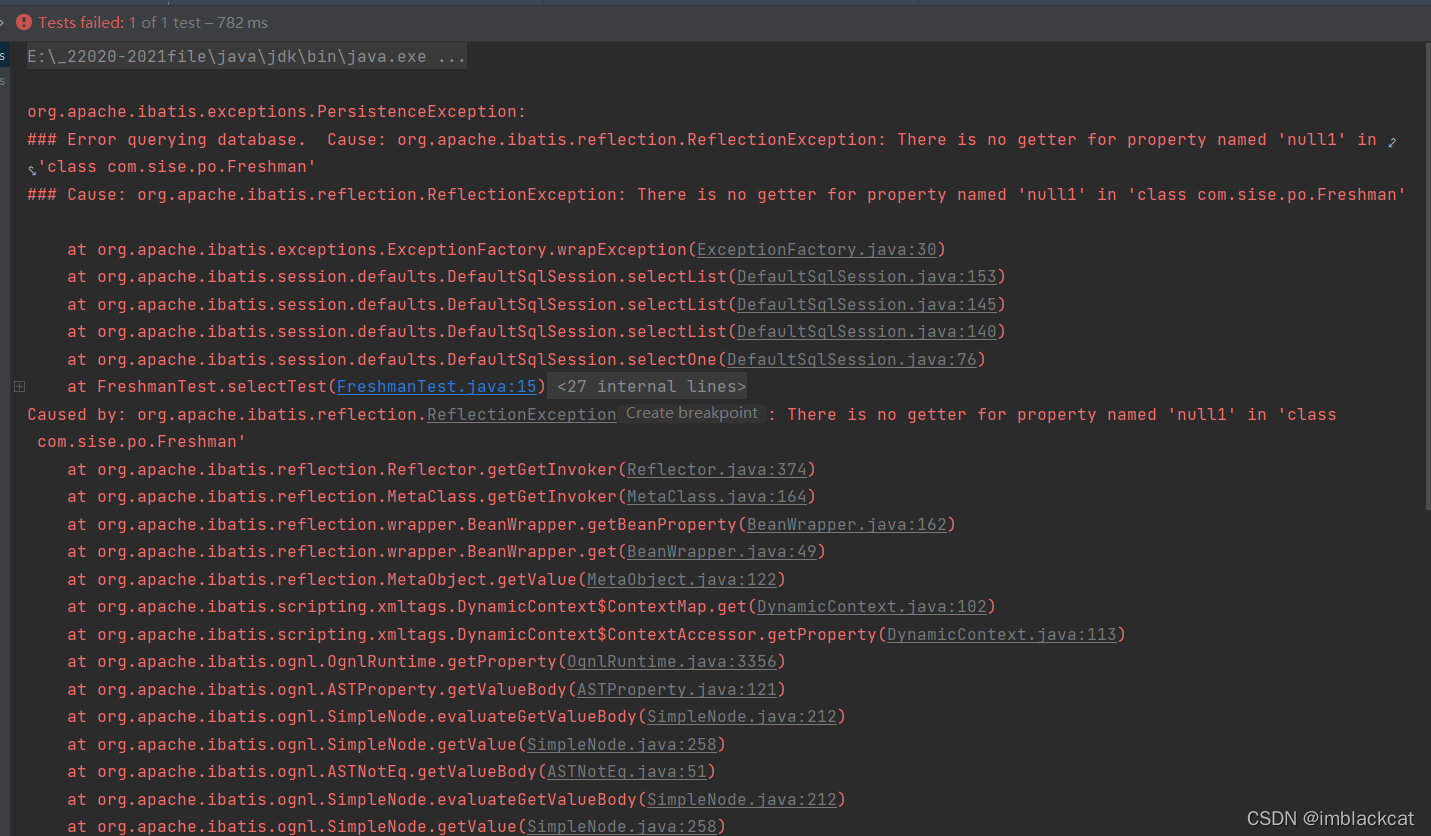The height and width of the screenshot is (836, 1431).
Task: Click the red tests failed error icon
Action: 24,22
